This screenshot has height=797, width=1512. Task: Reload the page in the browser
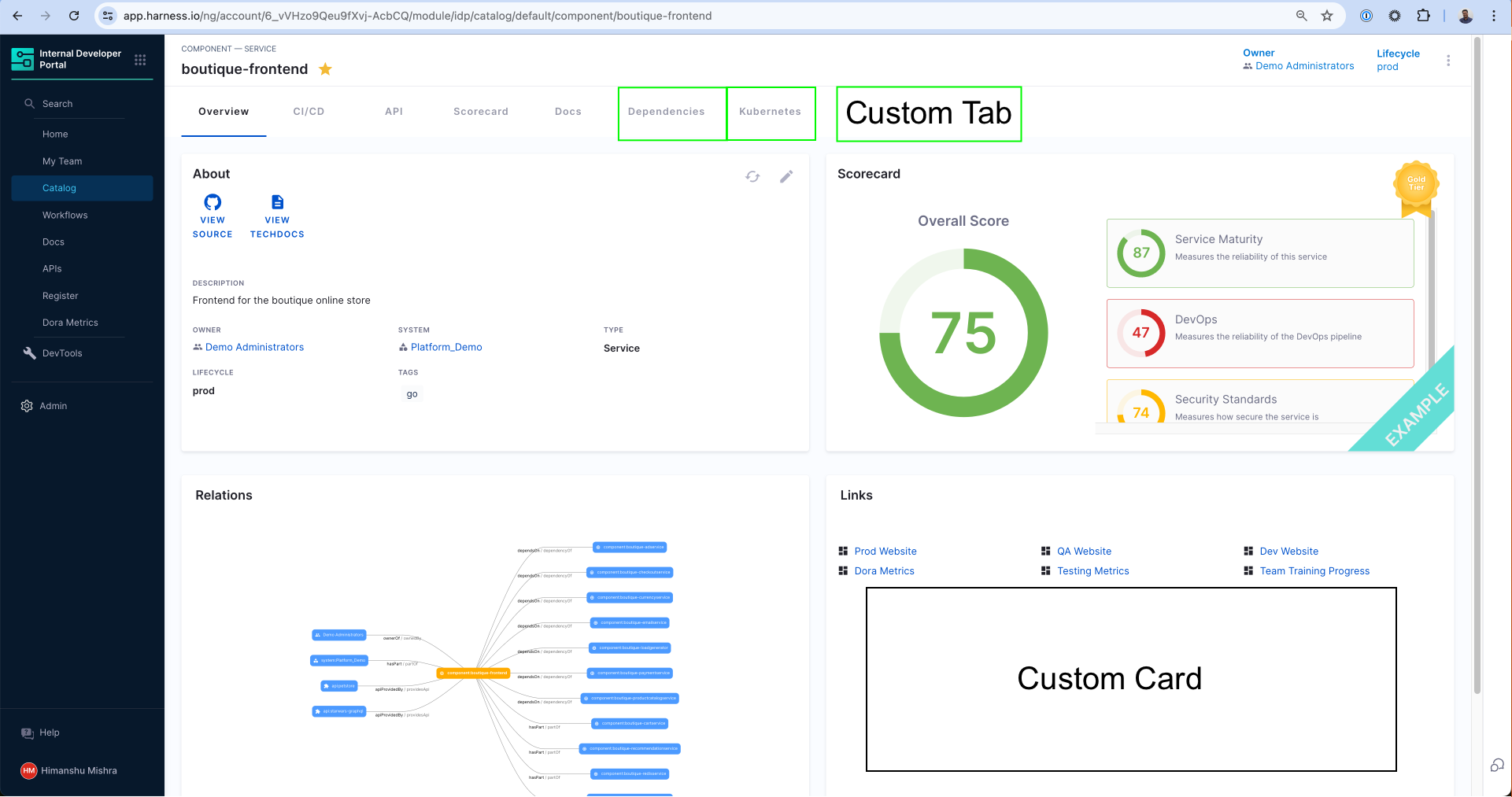click(x=74, y=16)
